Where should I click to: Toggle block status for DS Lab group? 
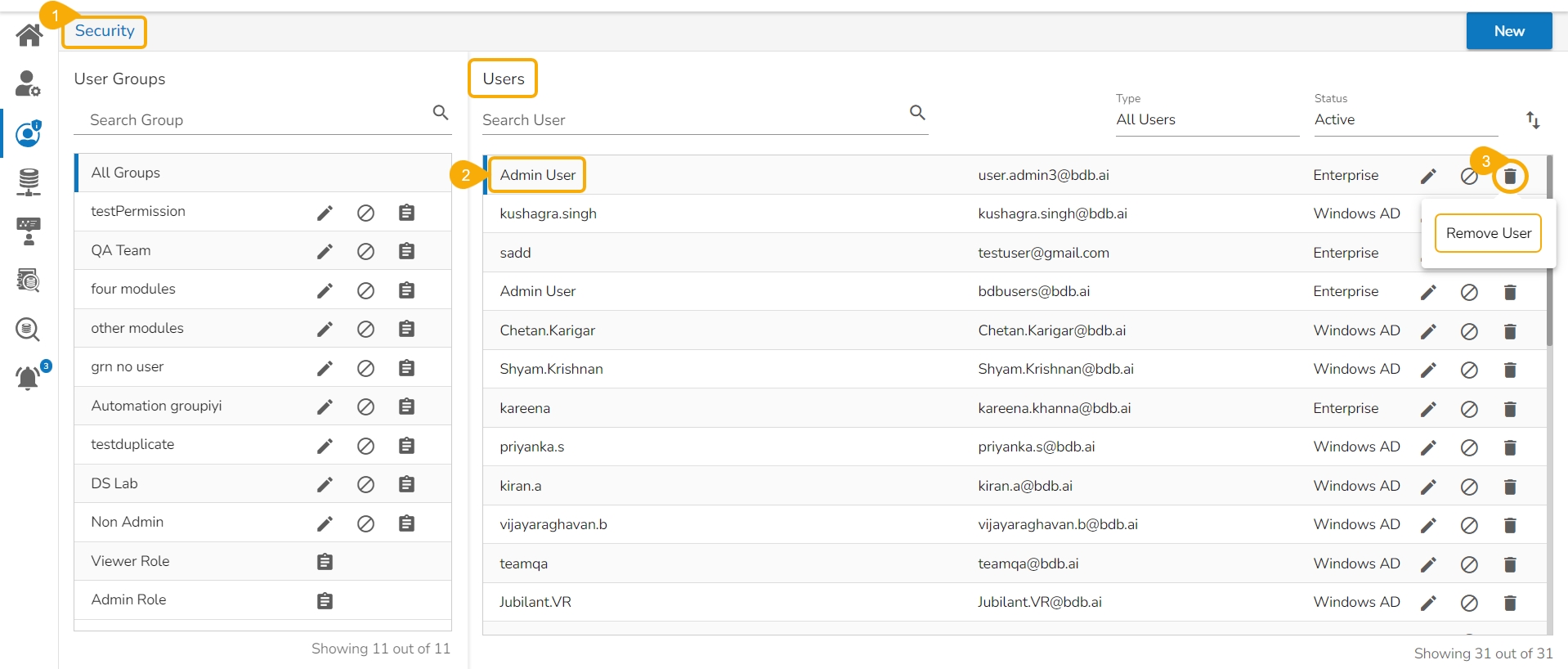(x=365, y=484)
